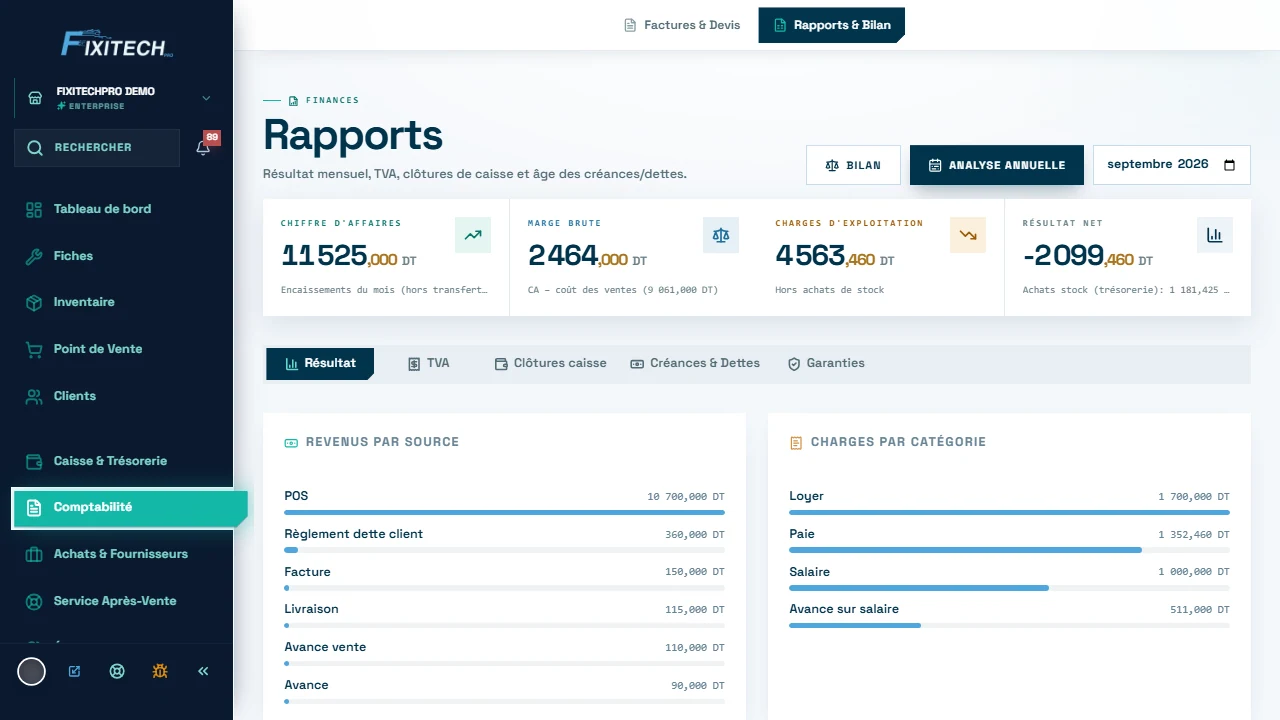
Task: Open Fiches with the wrench icon
Action: [x=117, y=256]
